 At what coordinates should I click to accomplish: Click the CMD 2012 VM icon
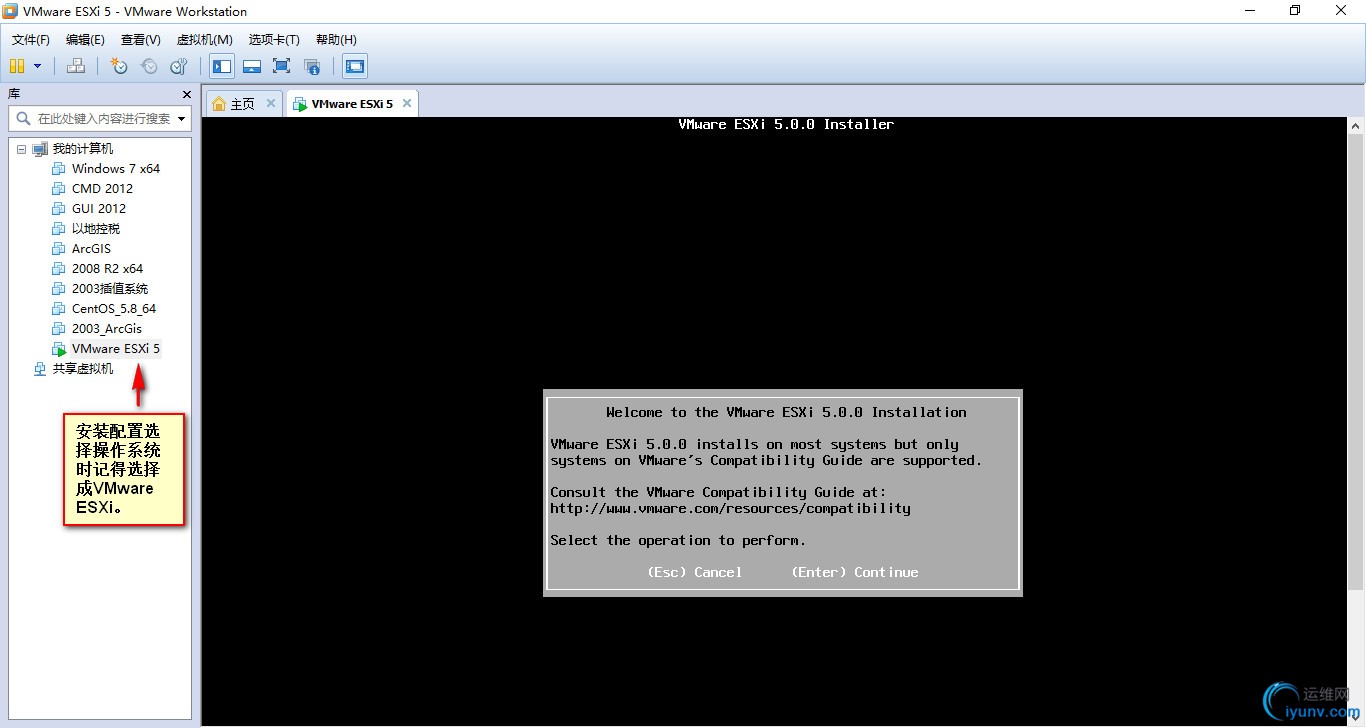(x=59, y=189)
